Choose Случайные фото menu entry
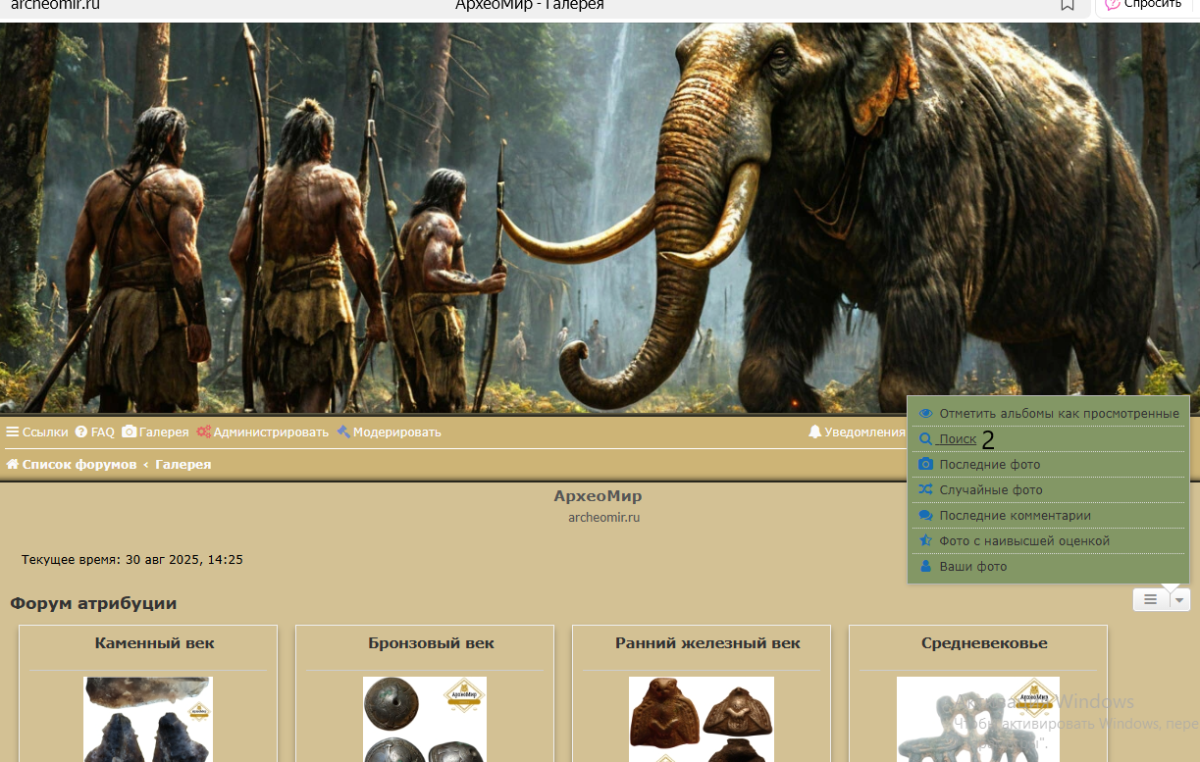 coord(990,490)
